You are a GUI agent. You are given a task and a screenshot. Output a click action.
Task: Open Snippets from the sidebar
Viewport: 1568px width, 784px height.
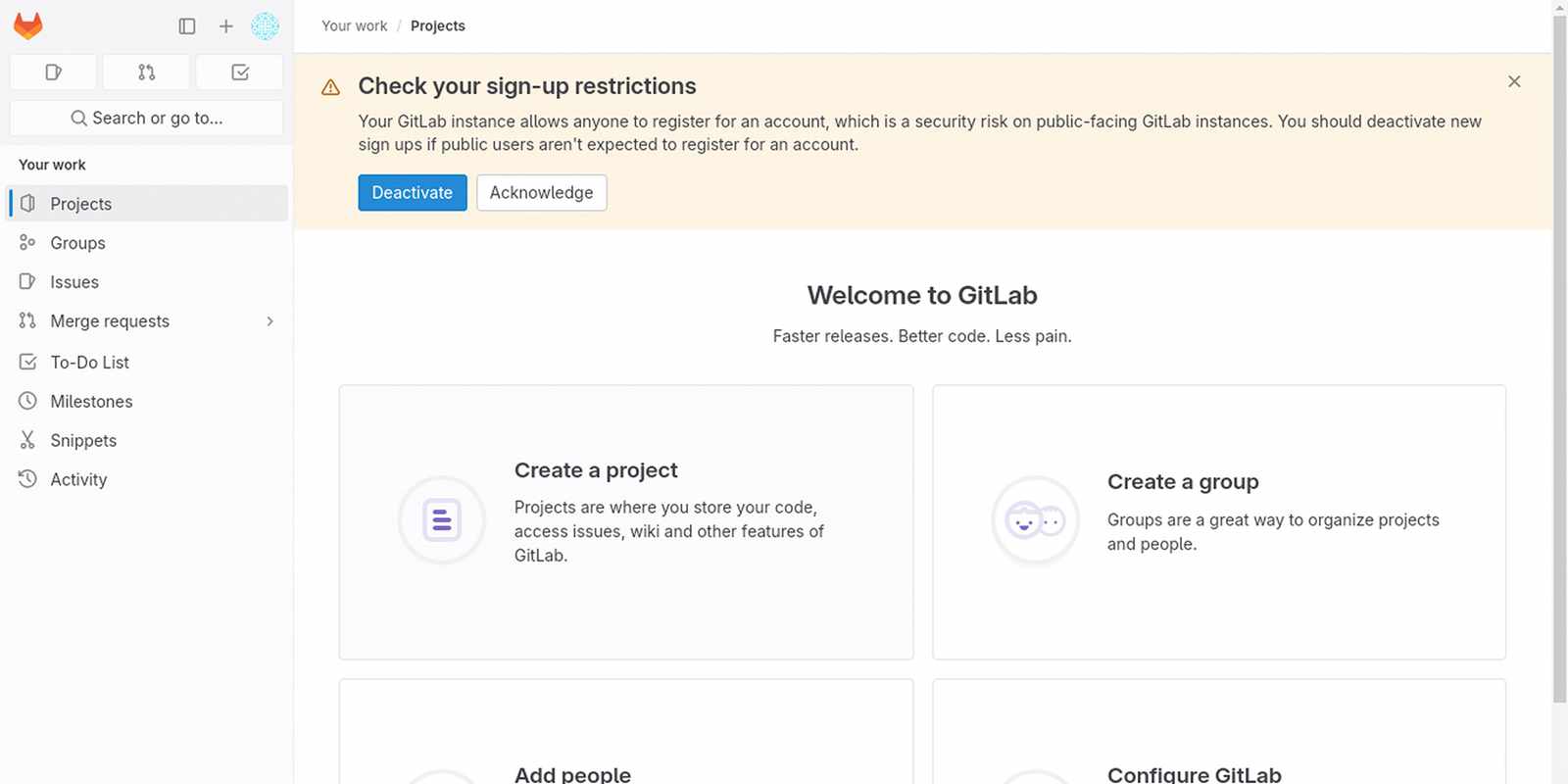click(x=148, y=441)
